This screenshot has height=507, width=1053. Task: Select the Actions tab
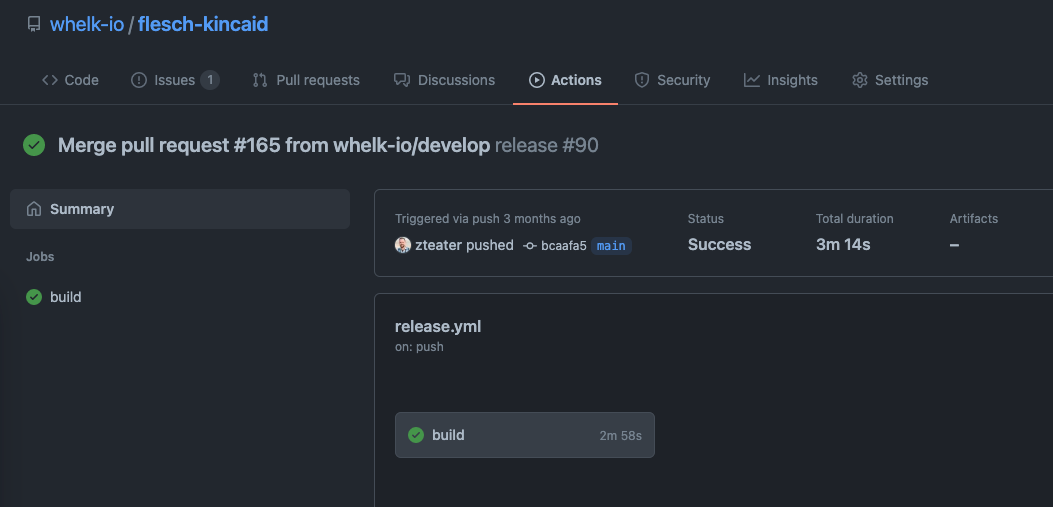tap(565, 80)
